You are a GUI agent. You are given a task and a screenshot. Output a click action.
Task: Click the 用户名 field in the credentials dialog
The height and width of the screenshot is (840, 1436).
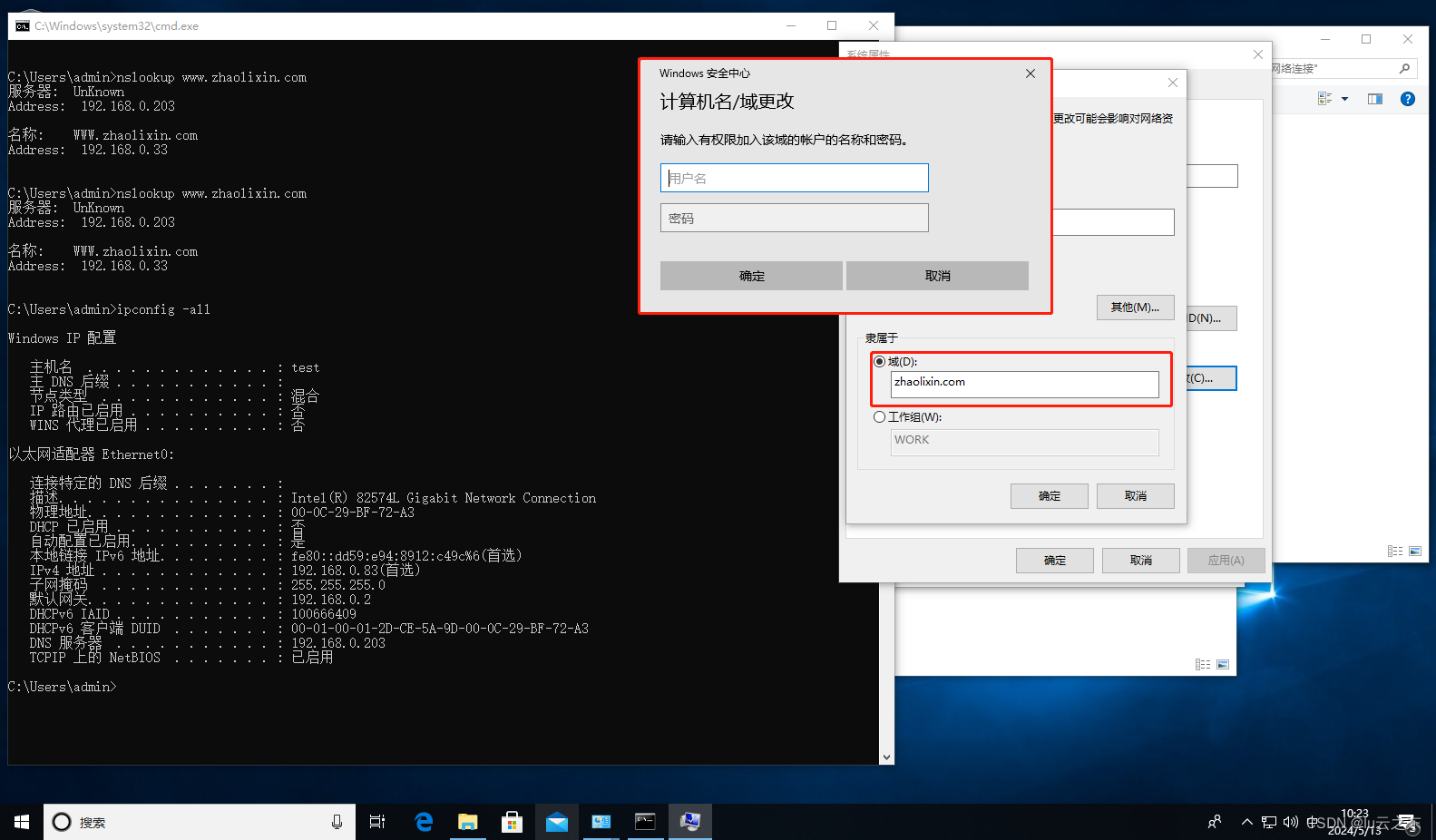point(794,178)
